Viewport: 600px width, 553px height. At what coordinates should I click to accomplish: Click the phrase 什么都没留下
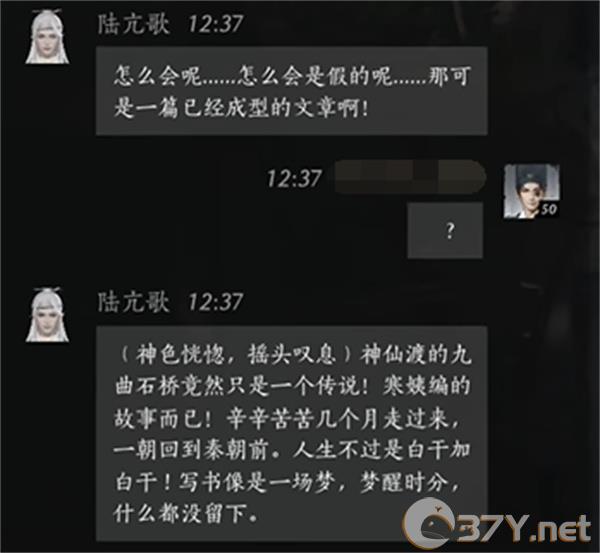coord(180,513)
